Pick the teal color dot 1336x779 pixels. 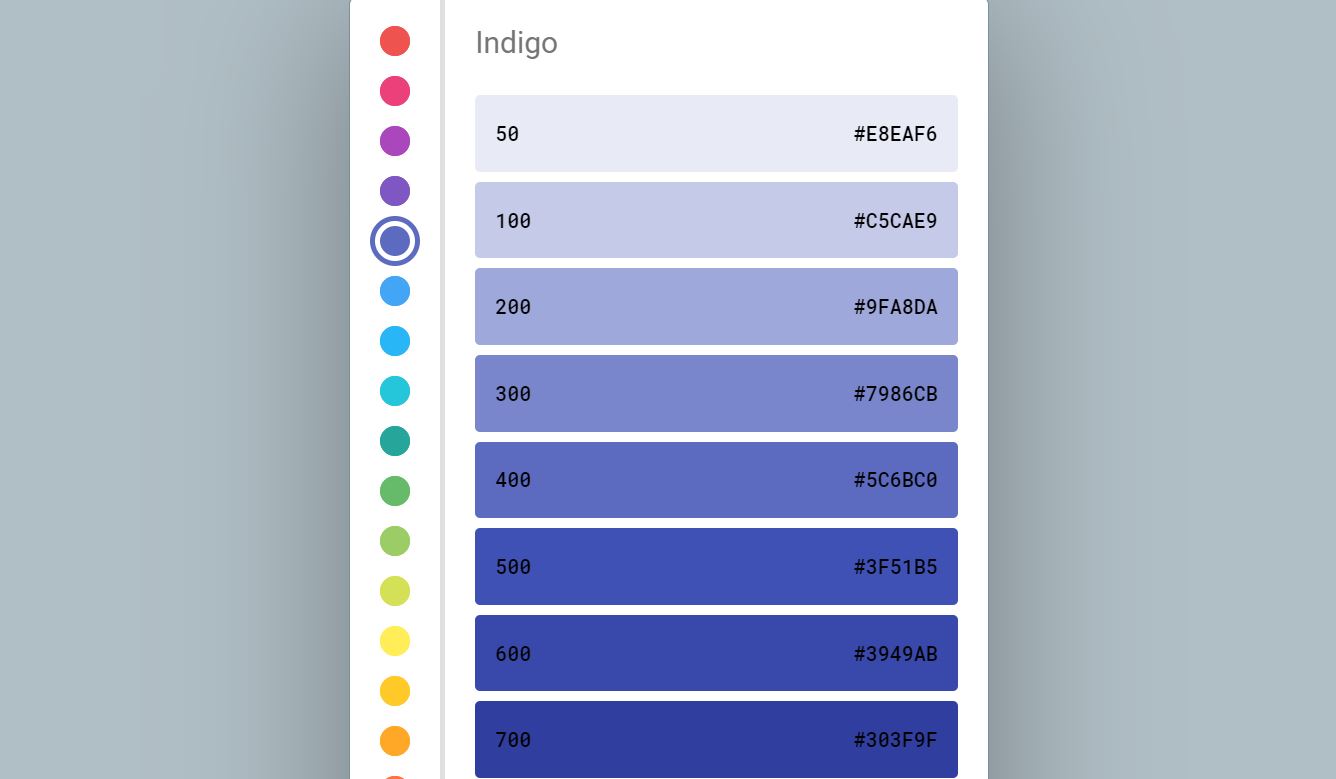pos(395,441)
